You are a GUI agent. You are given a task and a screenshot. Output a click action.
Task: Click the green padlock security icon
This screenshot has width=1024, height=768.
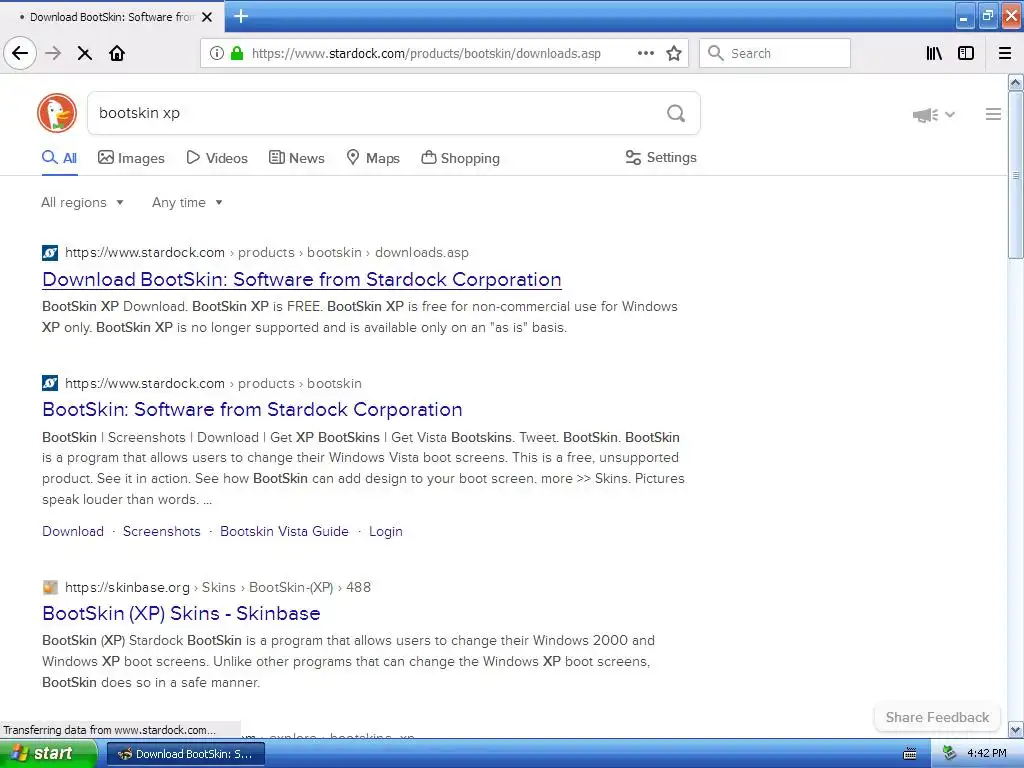[x=237, y=53]
